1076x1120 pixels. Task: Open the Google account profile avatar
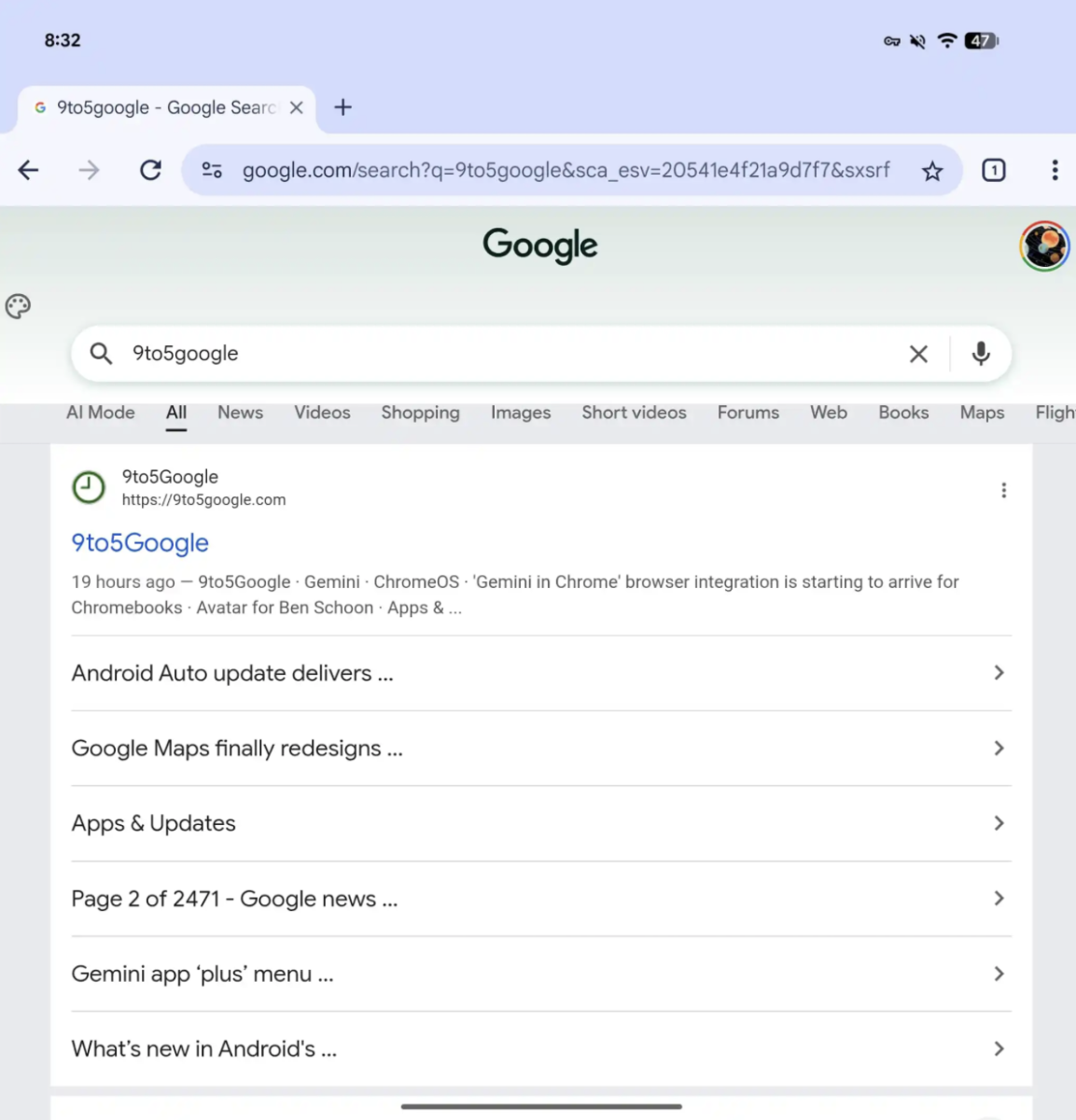[x=1044, y=246]
